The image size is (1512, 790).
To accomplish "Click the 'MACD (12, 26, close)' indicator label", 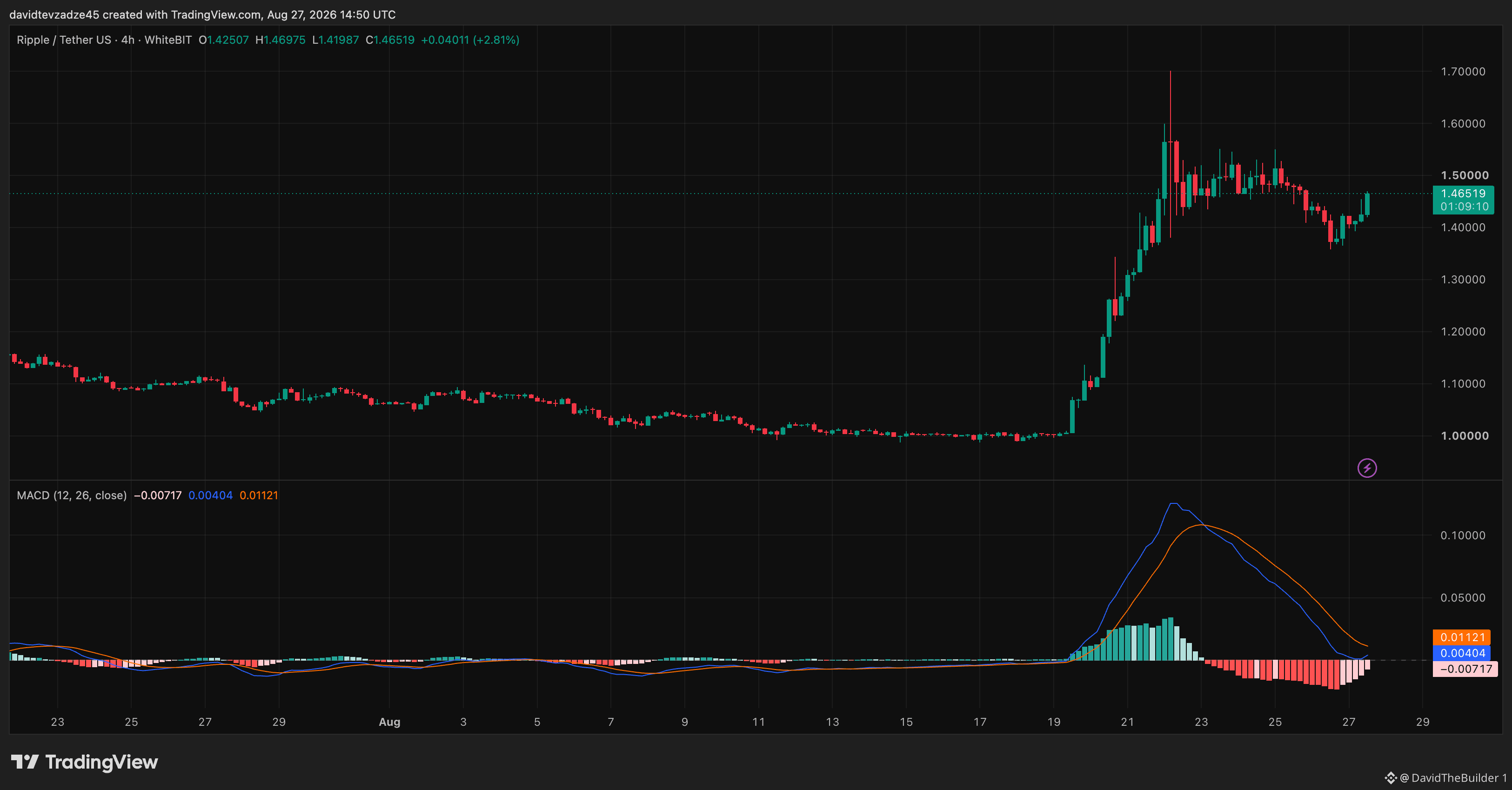I will pyautogui.click(x=72, y=495).
